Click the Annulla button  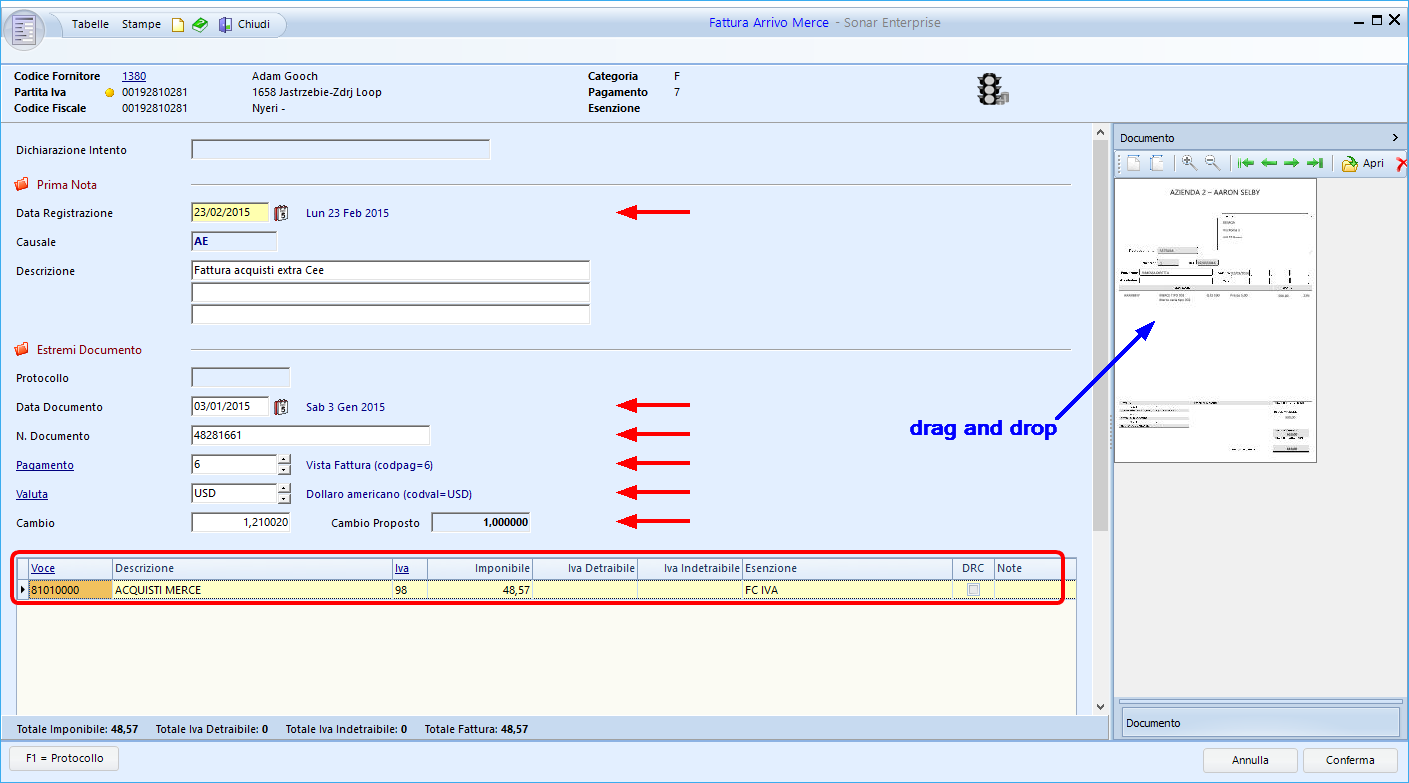click(1250, 760)
